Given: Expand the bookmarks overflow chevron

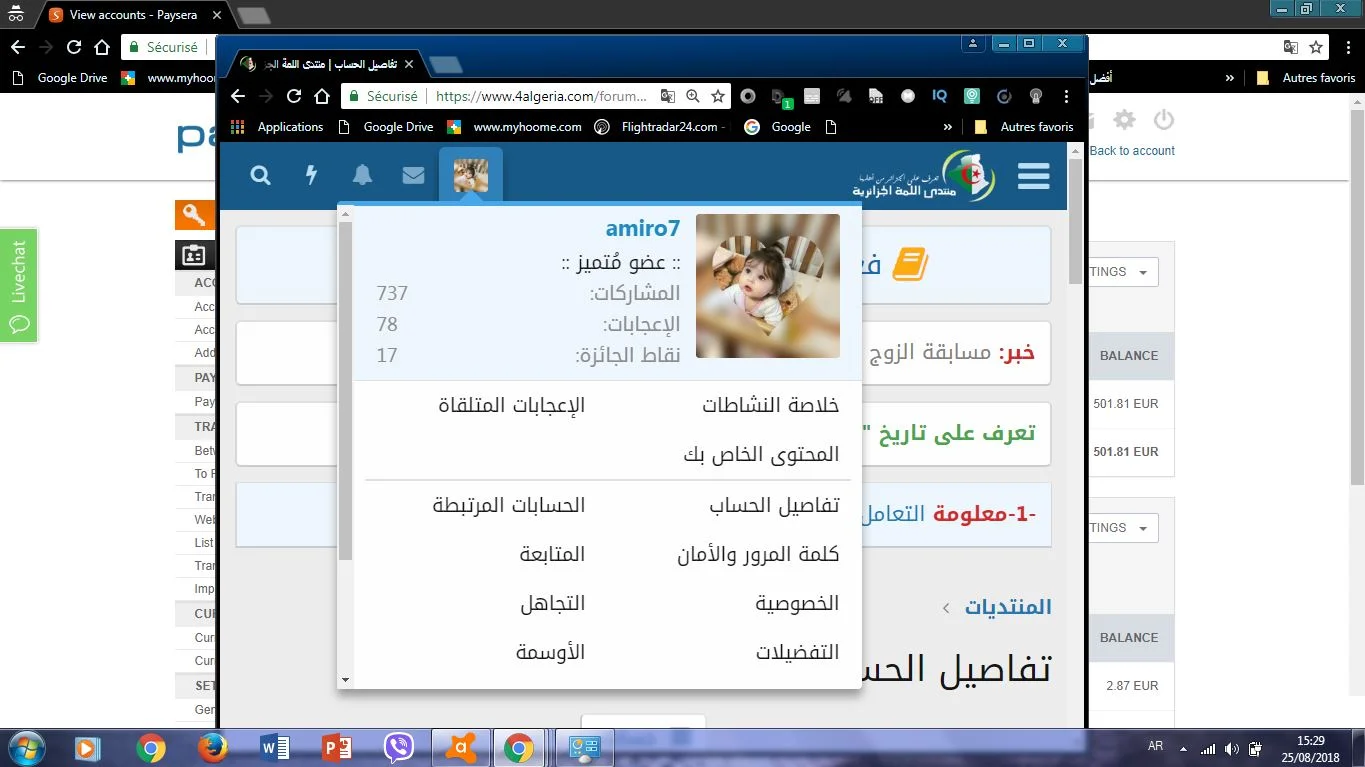Looking at the screenshot, I should click(947, 127).
